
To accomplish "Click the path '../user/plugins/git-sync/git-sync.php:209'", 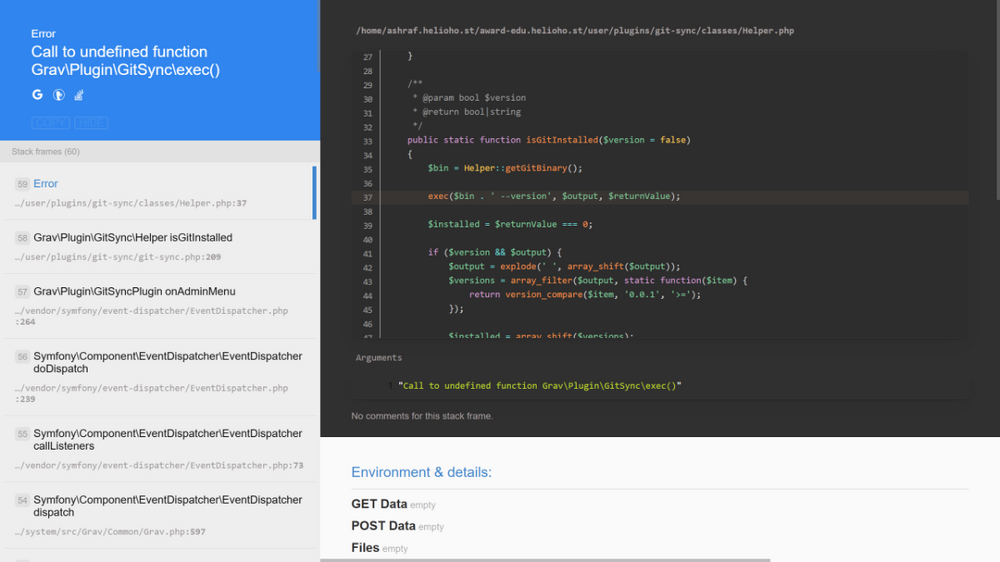I will pyautogui.click(x=118, y=257).
